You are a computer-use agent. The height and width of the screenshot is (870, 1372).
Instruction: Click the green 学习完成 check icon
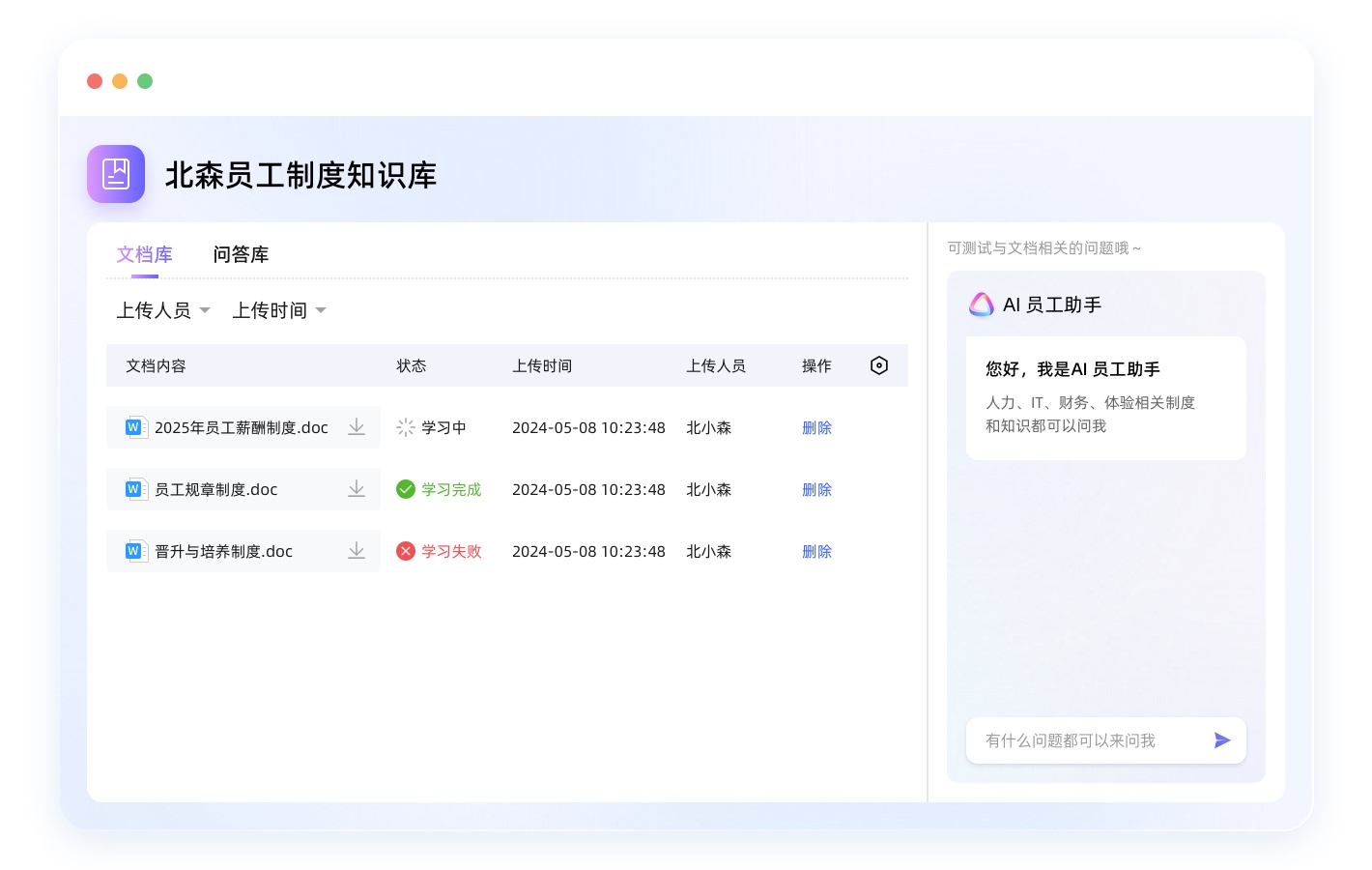(x=406, y=489)
